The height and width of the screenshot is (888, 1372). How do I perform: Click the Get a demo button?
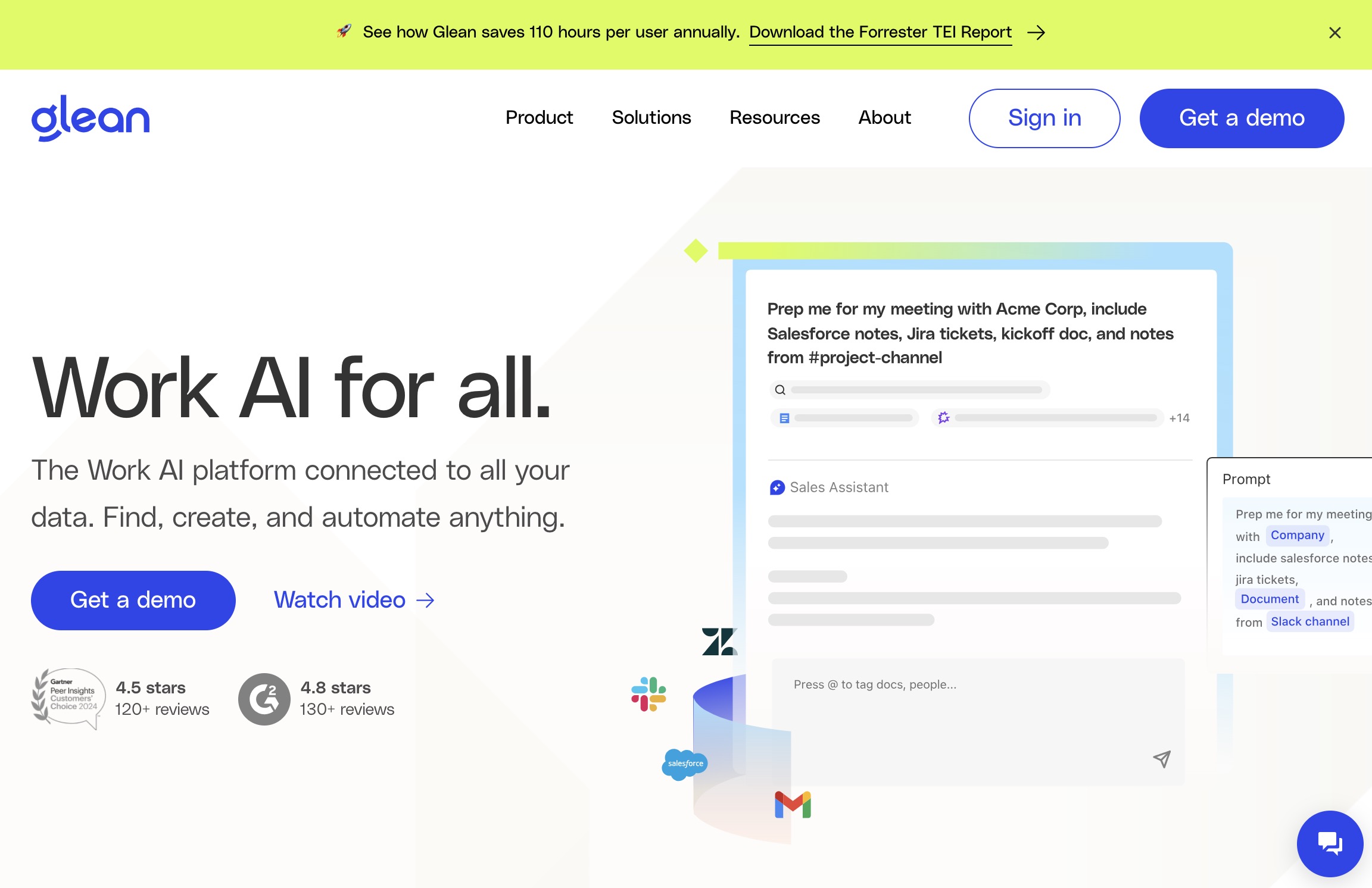pyautogui.click(x=1243, y=118)
